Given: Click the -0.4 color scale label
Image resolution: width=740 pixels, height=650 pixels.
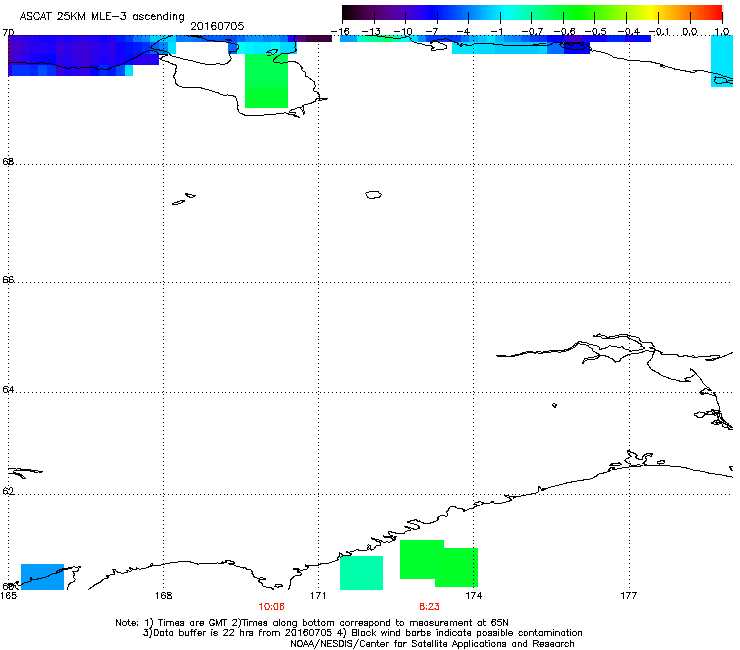Looking at the screenshot, I should [628, 32].
